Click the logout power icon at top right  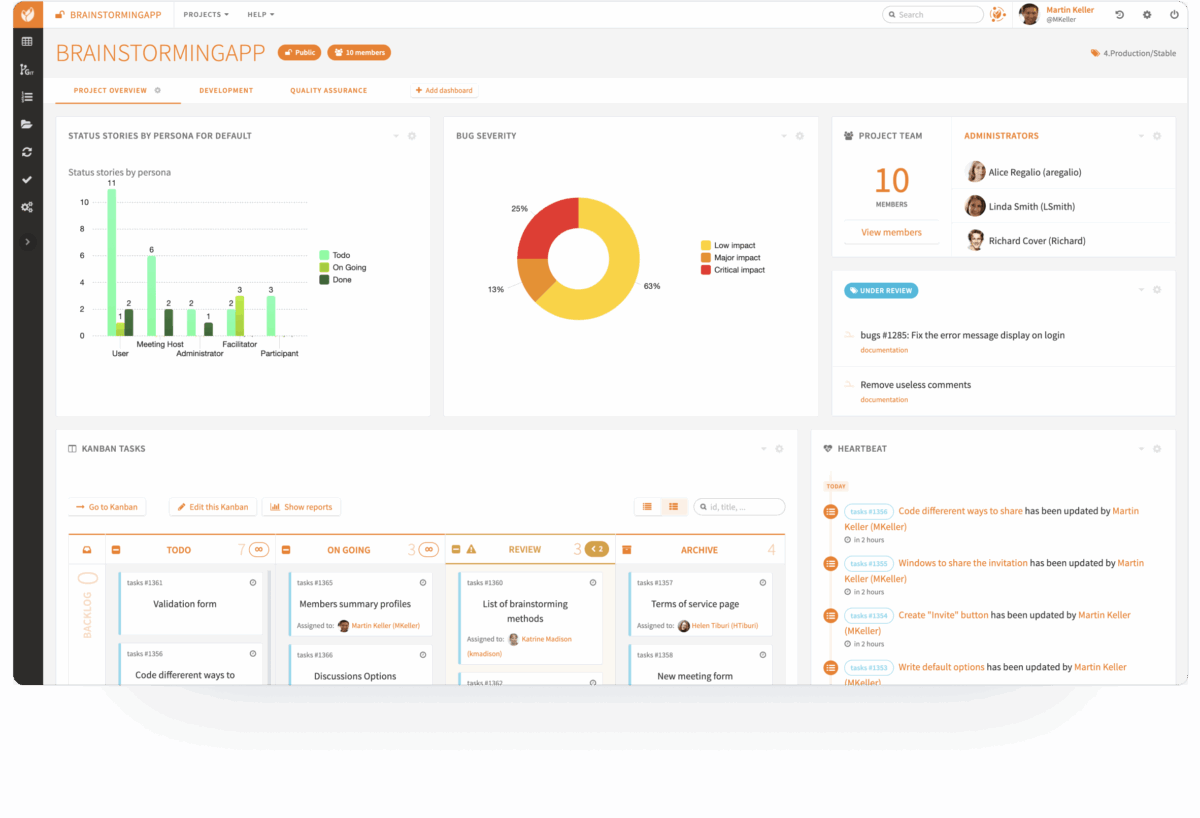(x=1174, y=14)
